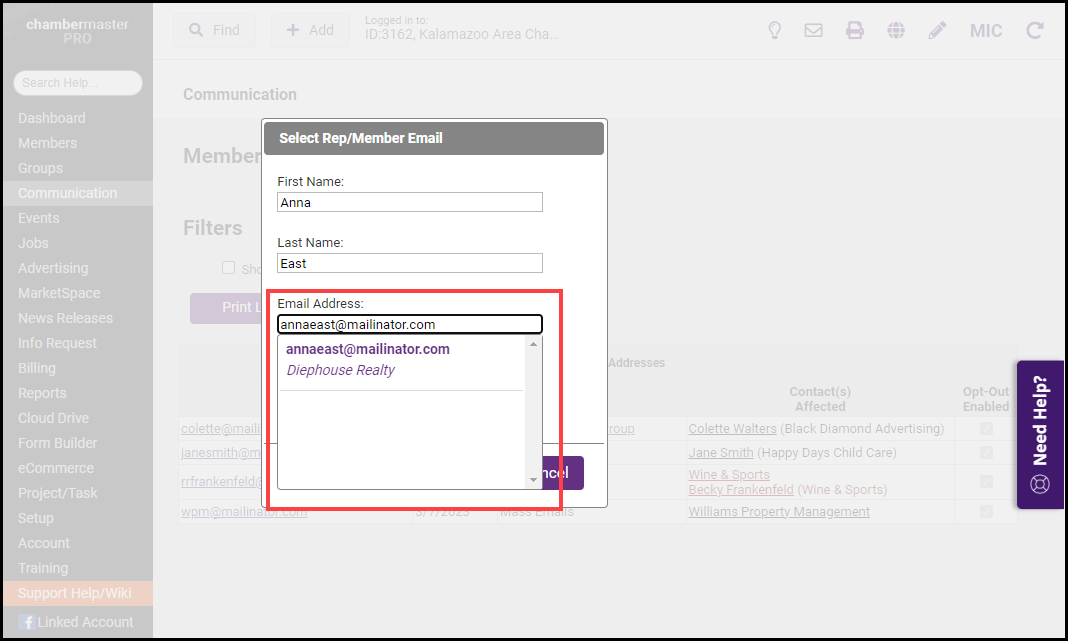Click the refresh arrow icon
Viewport: 1068px width, 641px height.
[1035, 30]
